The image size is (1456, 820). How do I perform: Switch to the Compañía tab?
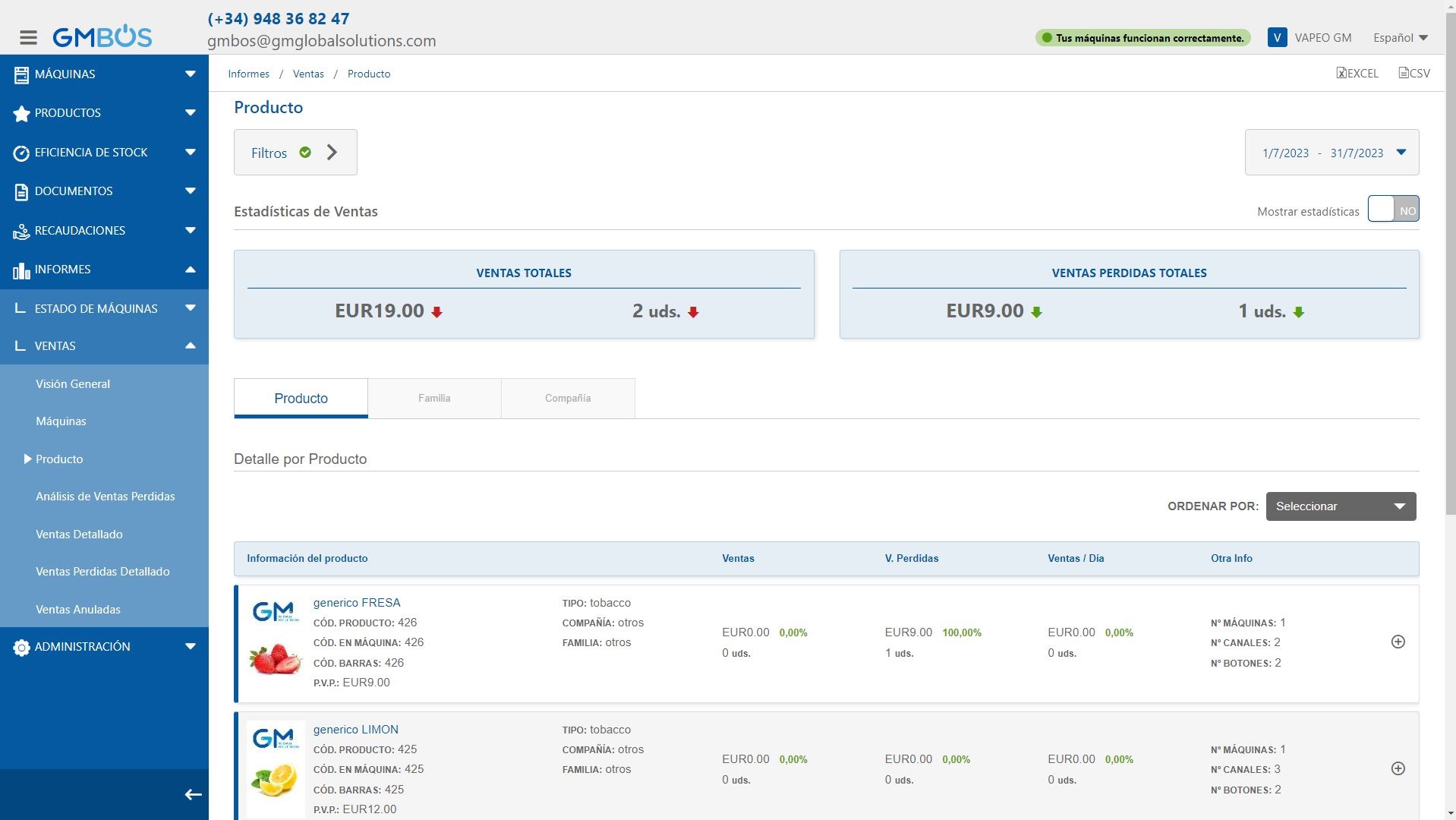[x=567, y=399]
